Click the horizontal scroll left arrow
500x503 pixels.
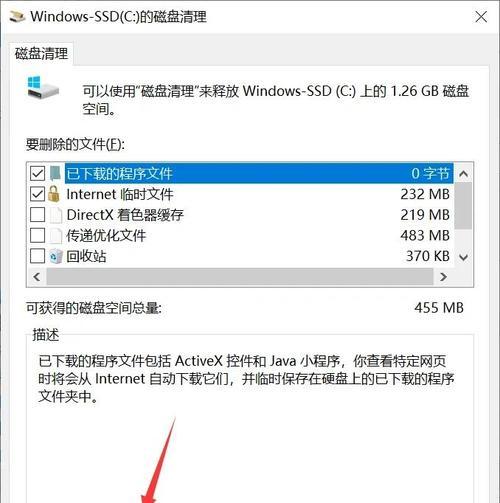pos(37,277)
